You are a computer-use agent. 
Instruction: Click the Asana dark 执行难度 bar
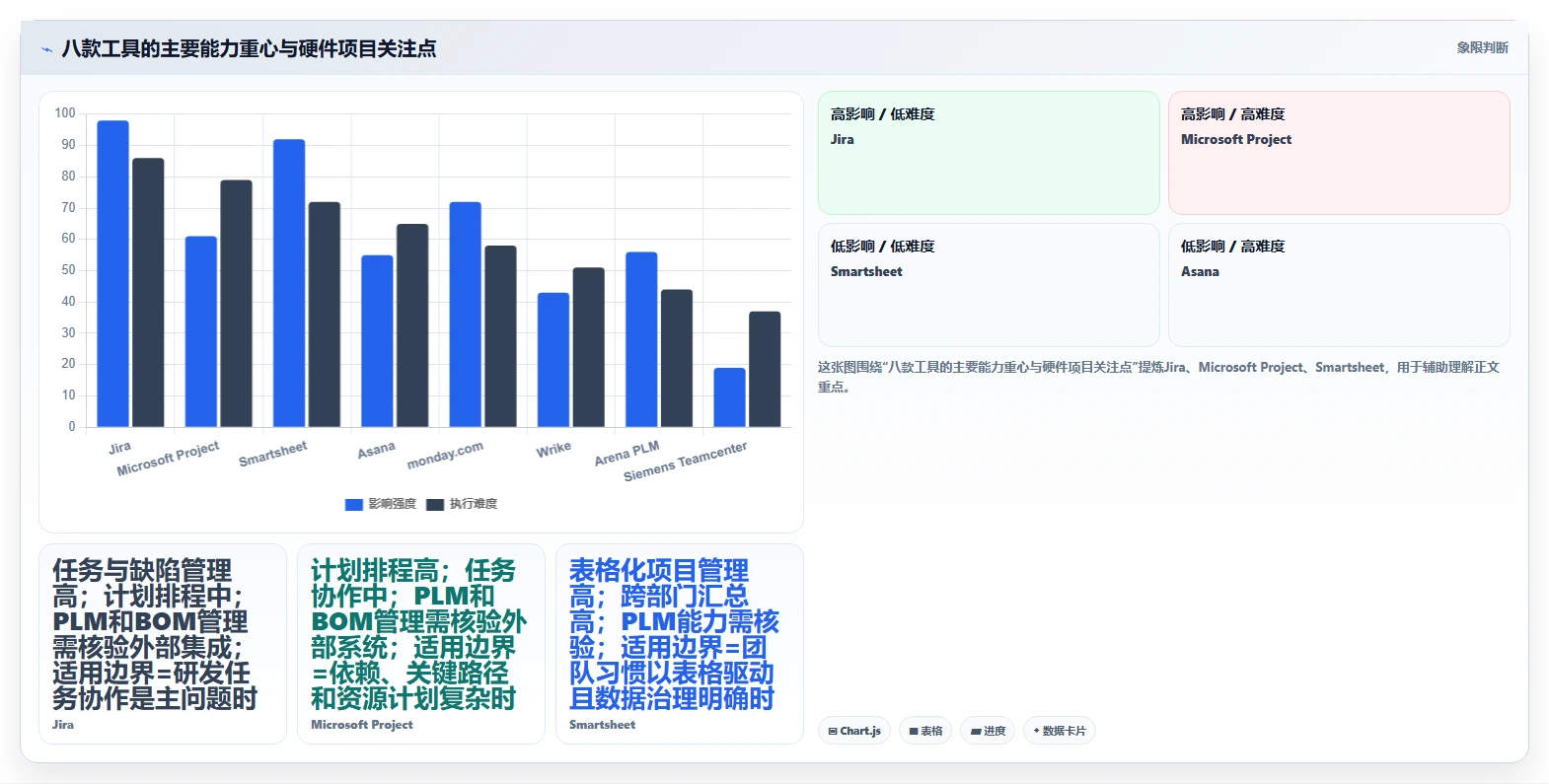click(412, 325)
